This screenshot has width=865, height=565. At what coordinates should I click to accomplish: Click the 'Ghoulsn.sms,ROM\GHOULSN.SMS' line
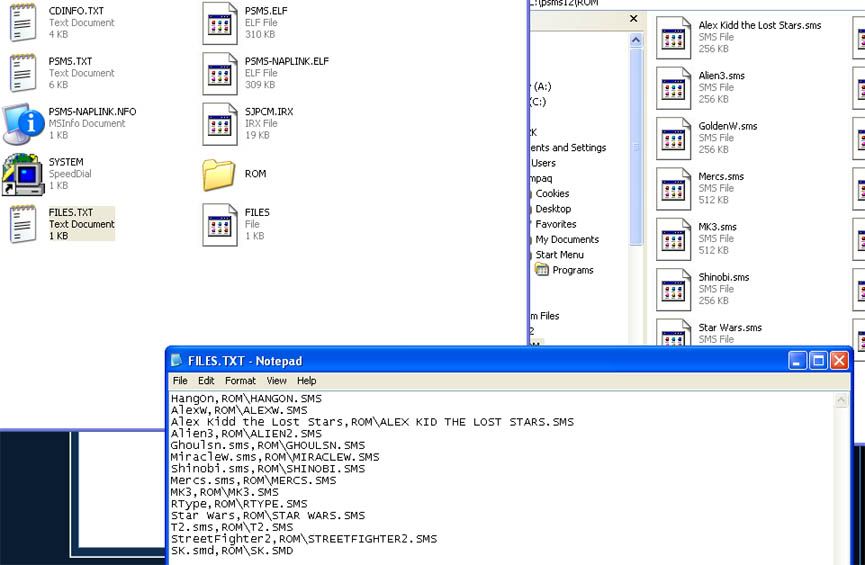(x=268, y=445)
